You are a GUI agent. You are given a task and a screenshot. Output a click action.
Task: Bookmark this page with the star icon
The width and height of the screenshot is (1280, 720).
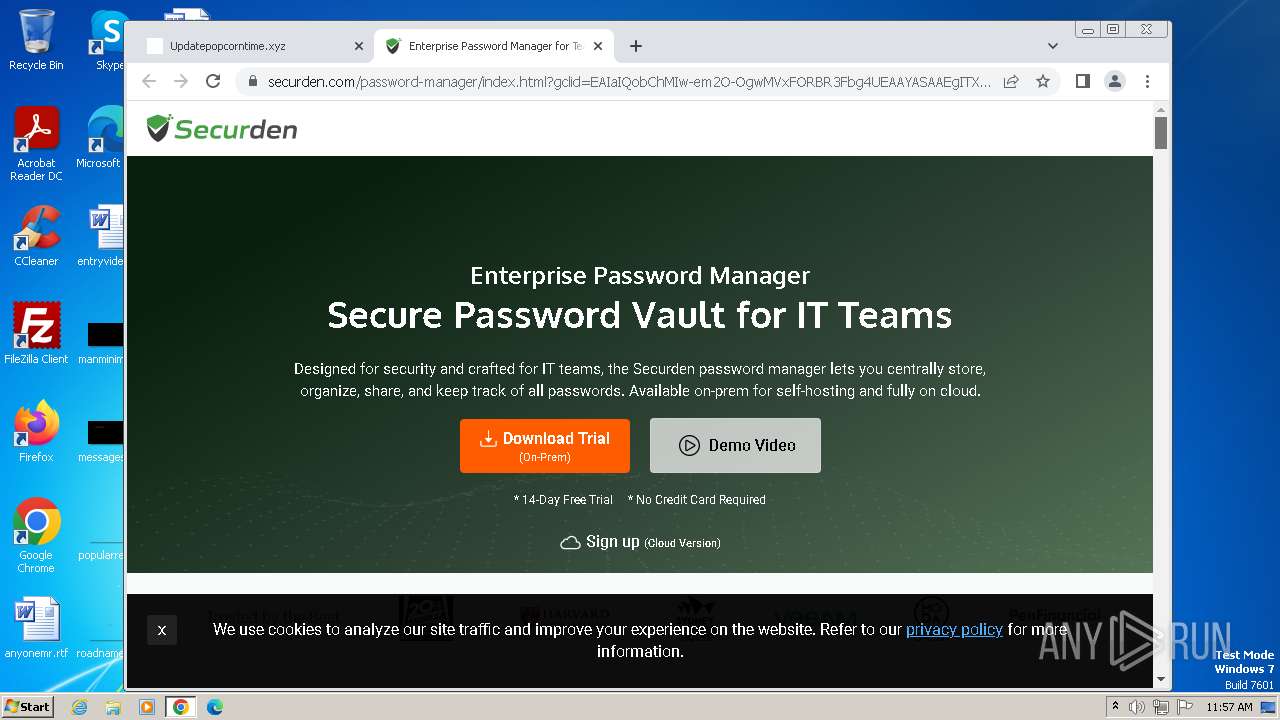(x=1043, y=81)
